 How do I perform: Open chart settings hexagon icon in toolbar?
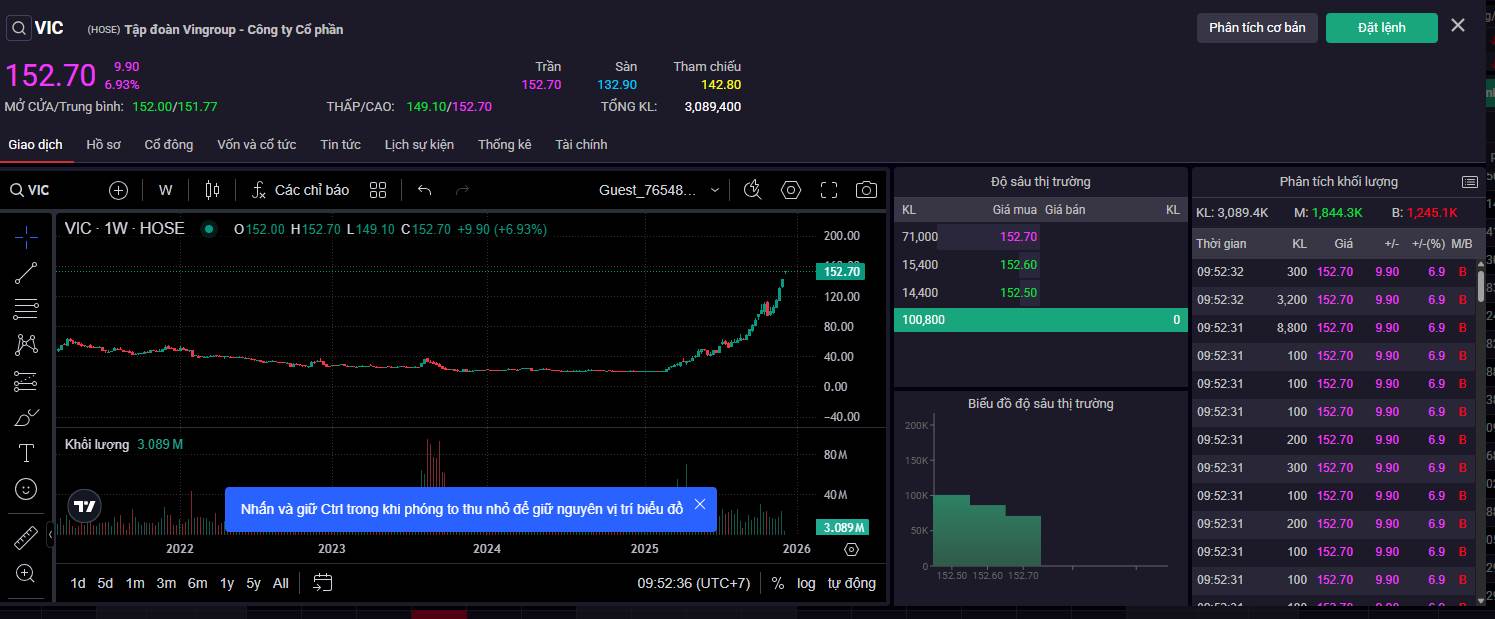791,190
